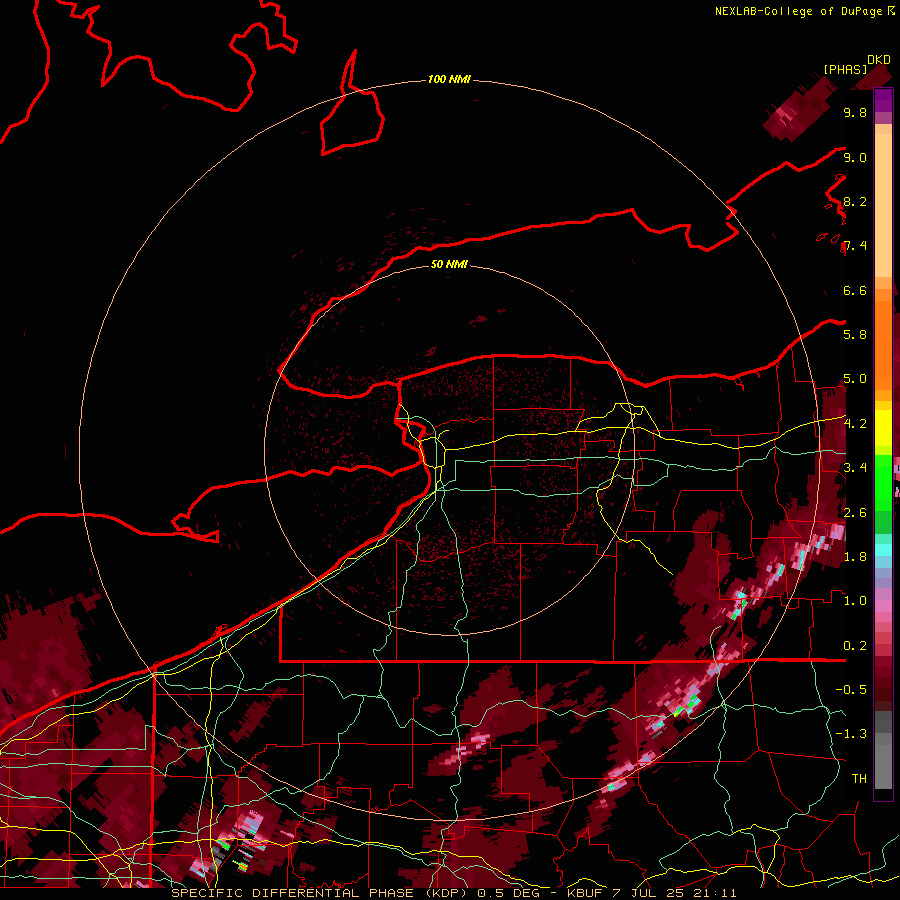900x900 pixels.
Task: Click the 5.0 value on color scale
Action: click(x=855, y=379)
